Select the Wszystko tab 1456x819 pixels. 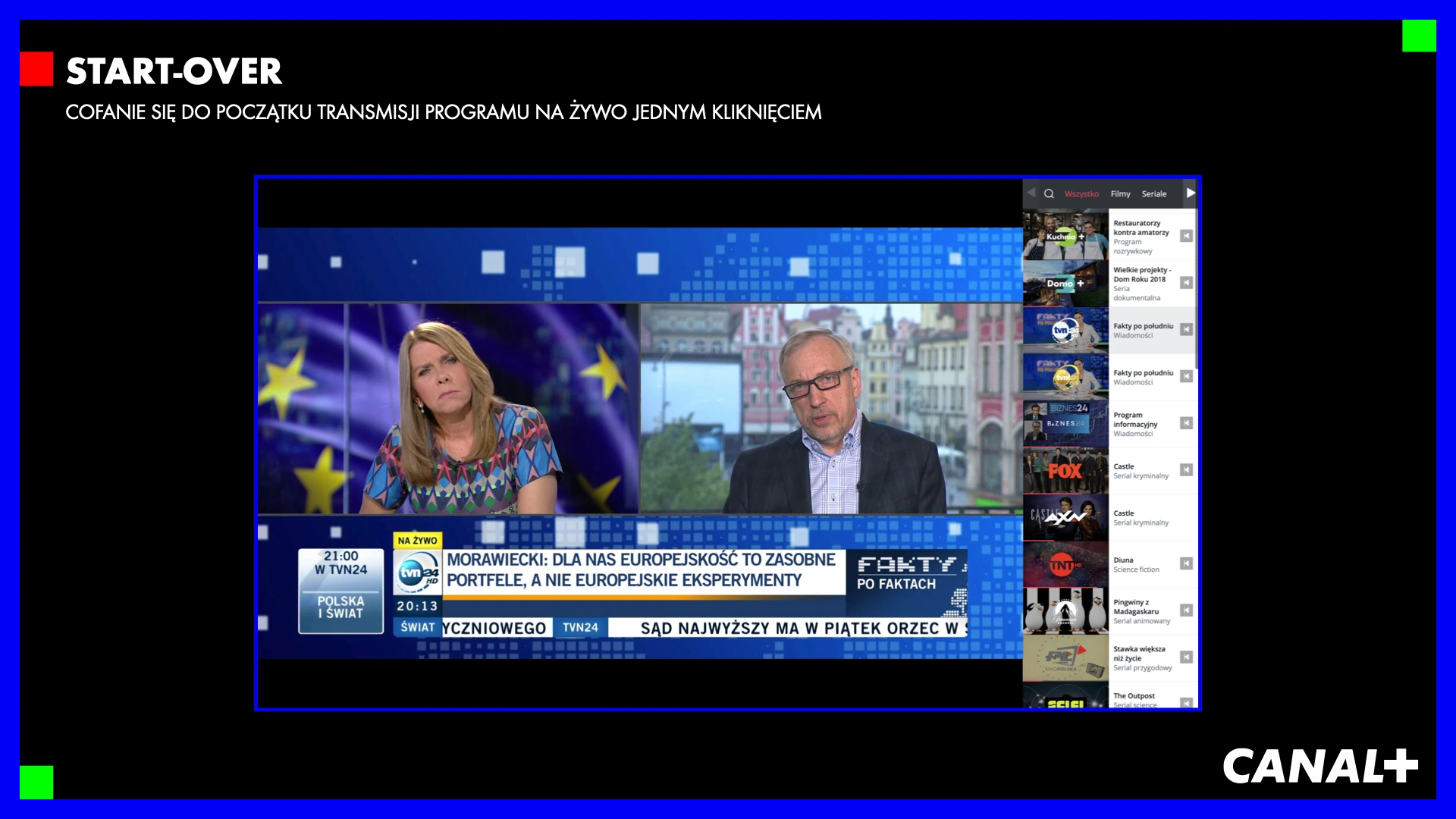(1081, 194)
